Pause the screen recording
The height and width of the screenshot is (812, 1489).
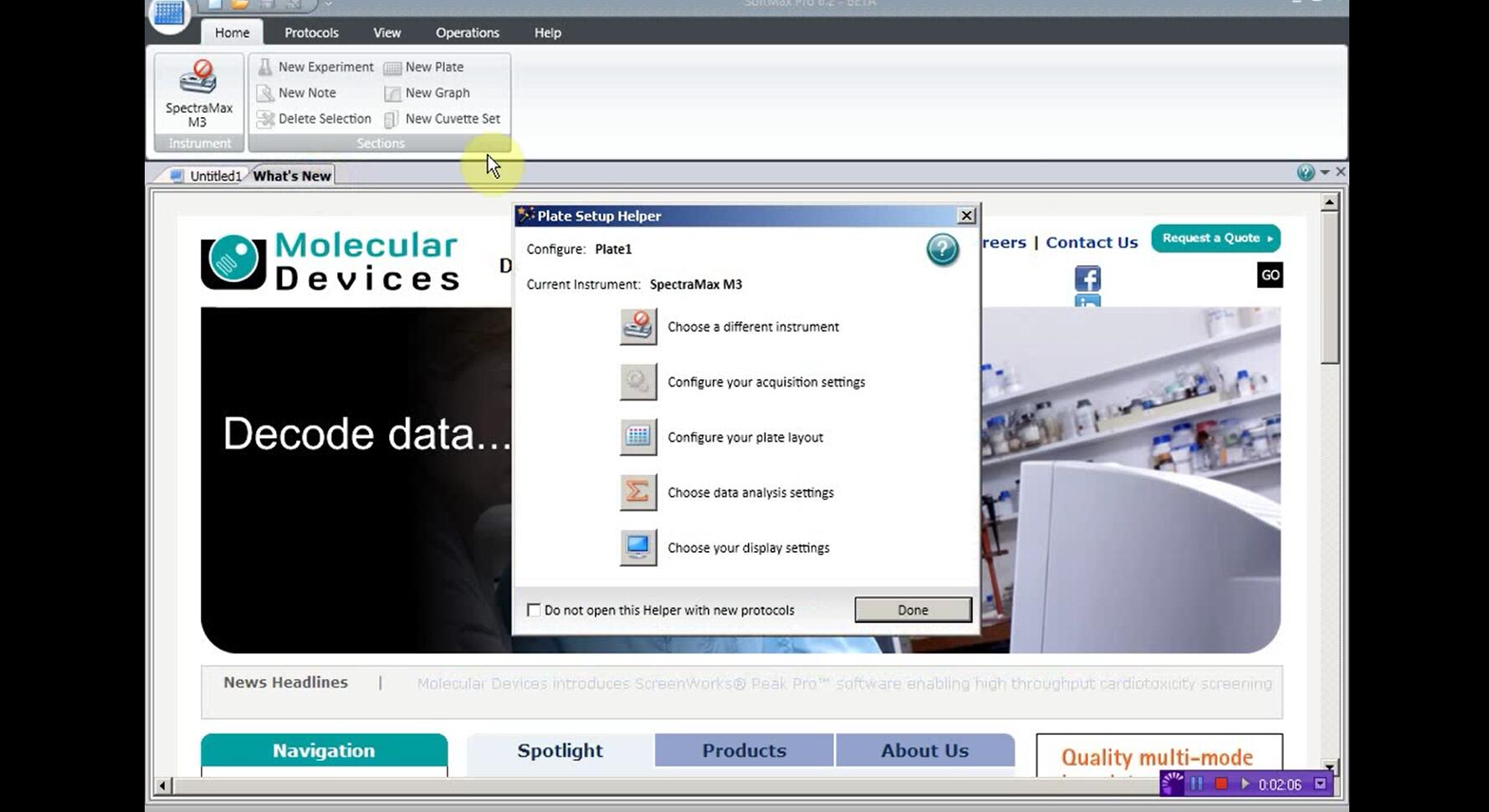1197,784
